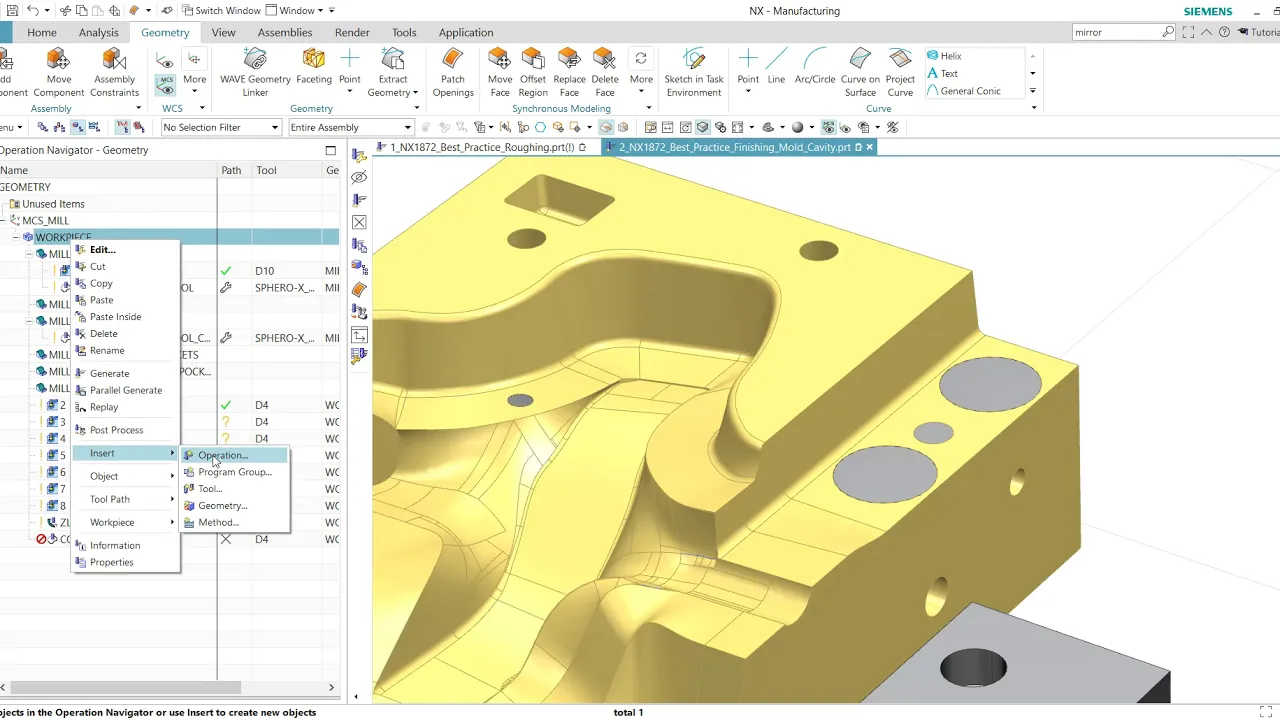Open the Home ribbon tab

(x=42, y=32)
